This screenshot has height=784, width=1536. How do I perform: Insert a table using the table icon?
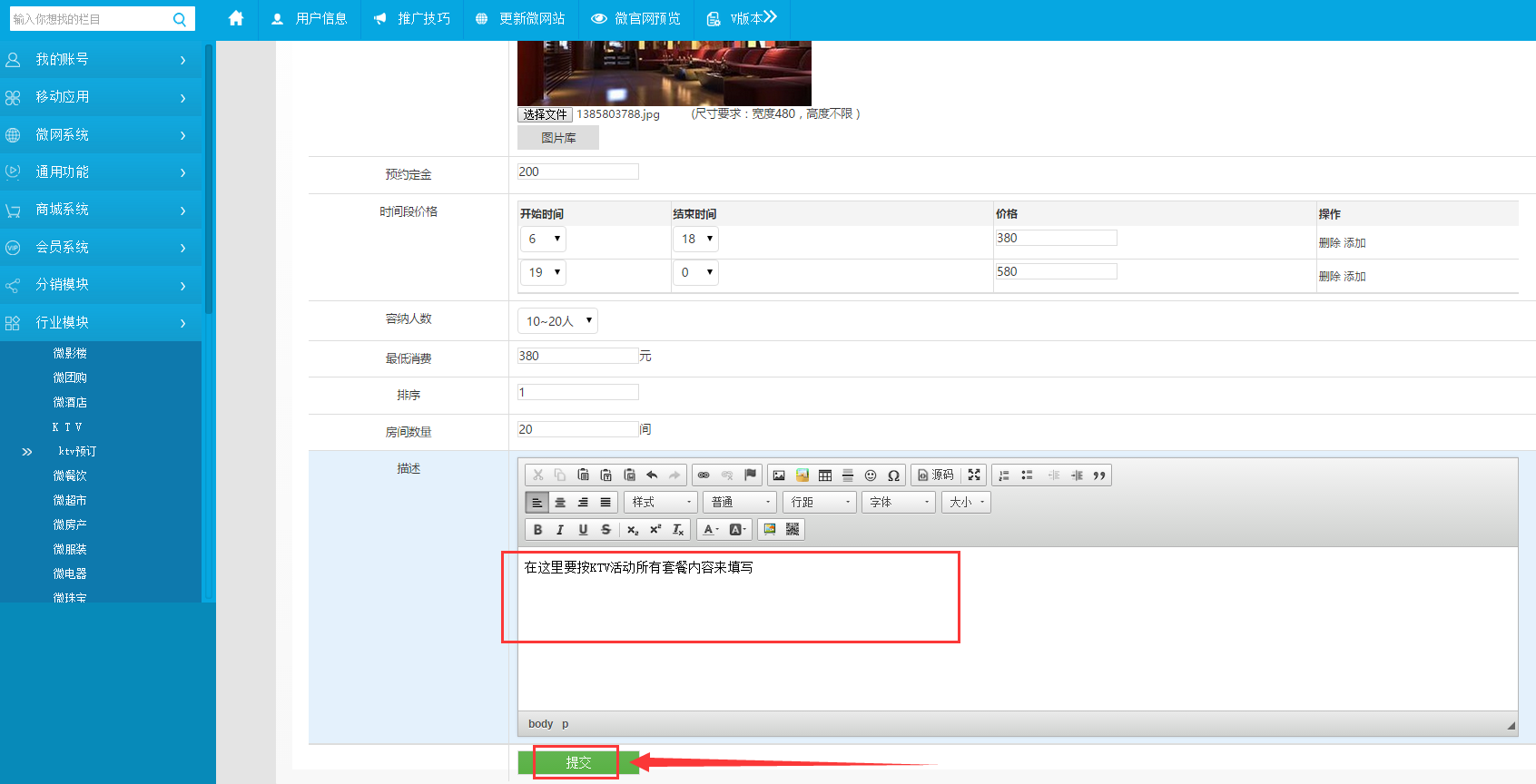tap(825, 475)
